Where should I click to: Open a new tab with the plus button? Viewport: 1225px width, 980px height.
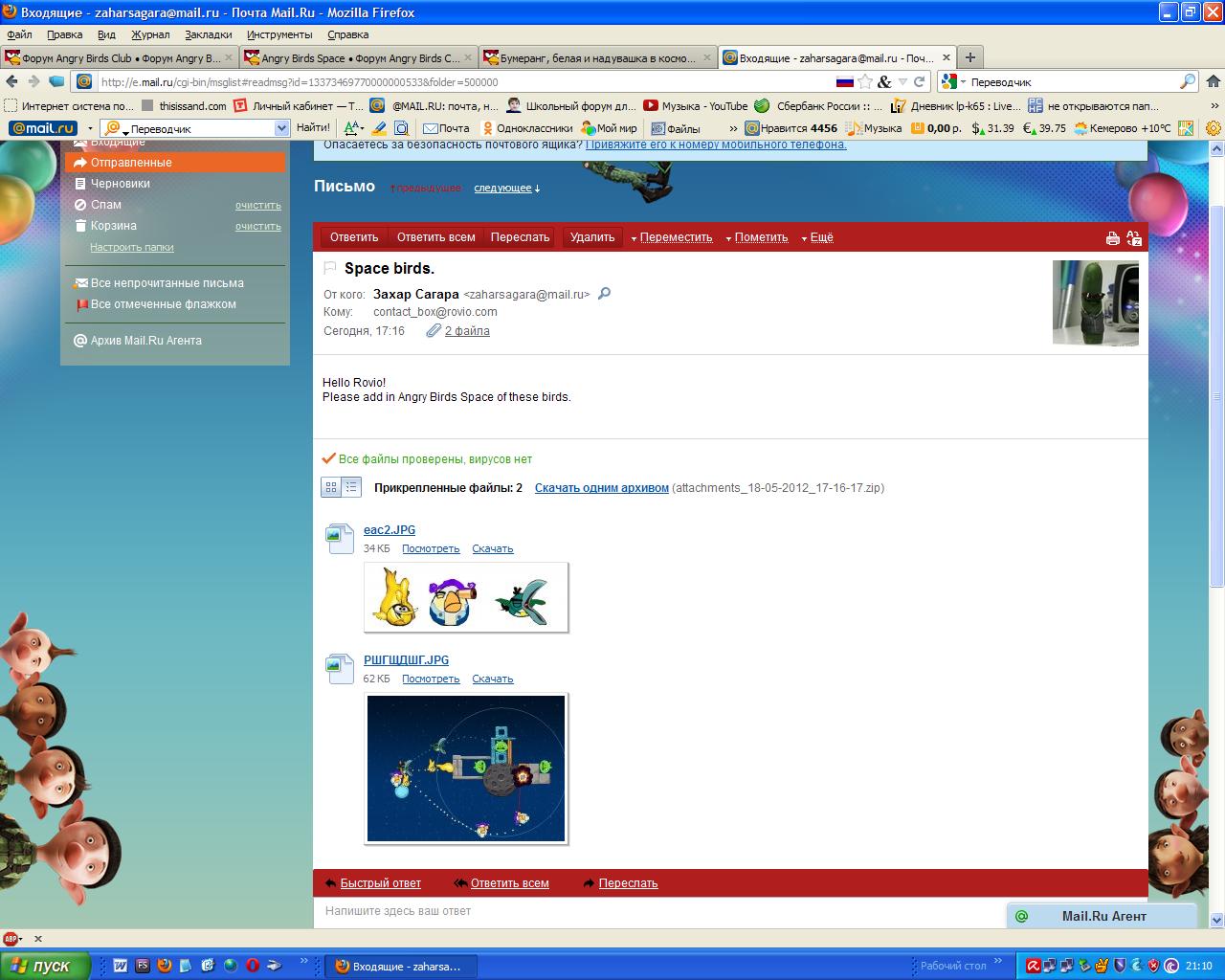click(969, 57)
